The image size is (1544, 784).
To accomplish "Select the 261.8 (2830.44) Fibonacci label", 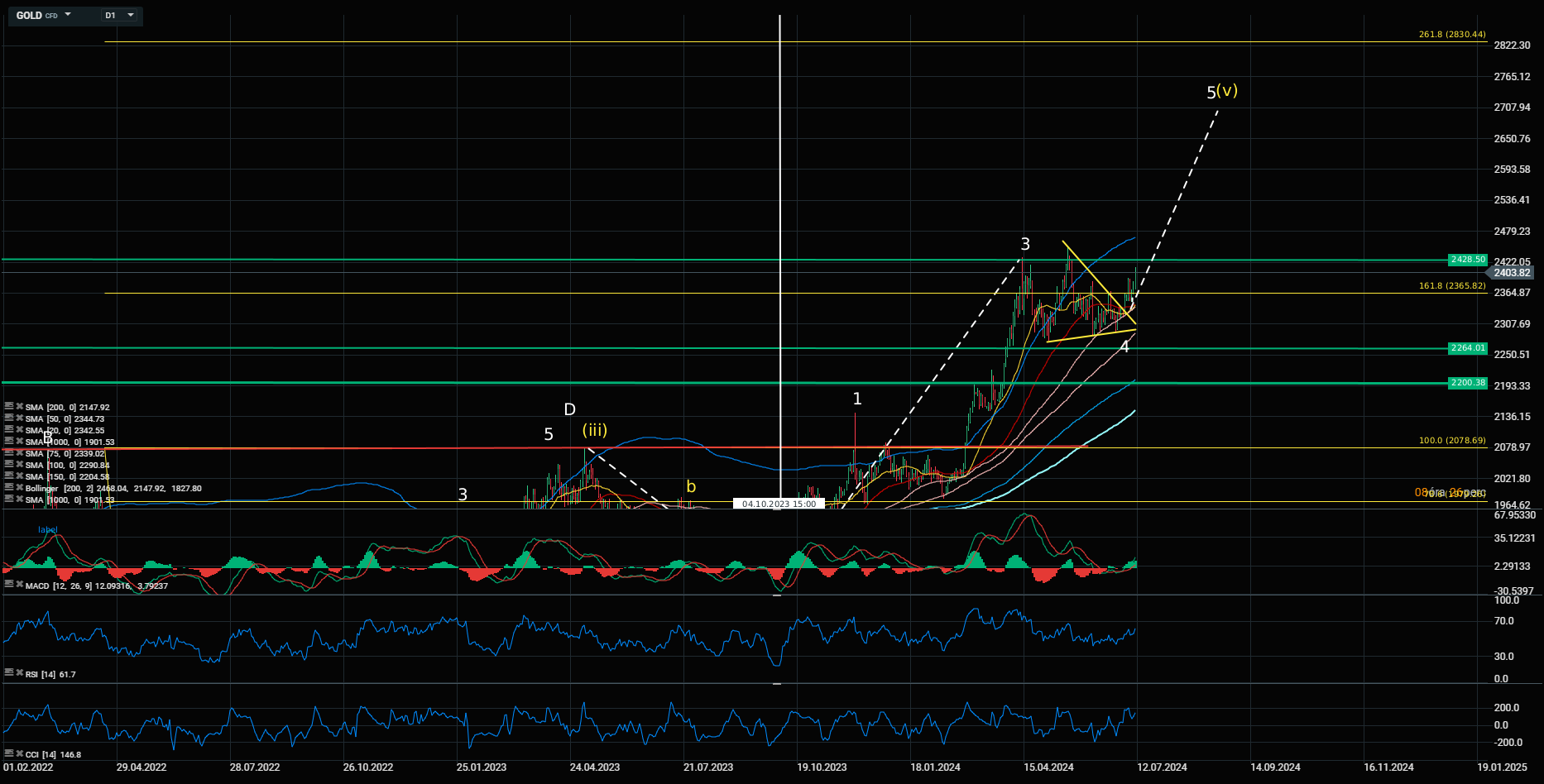I will point(1452,35).
